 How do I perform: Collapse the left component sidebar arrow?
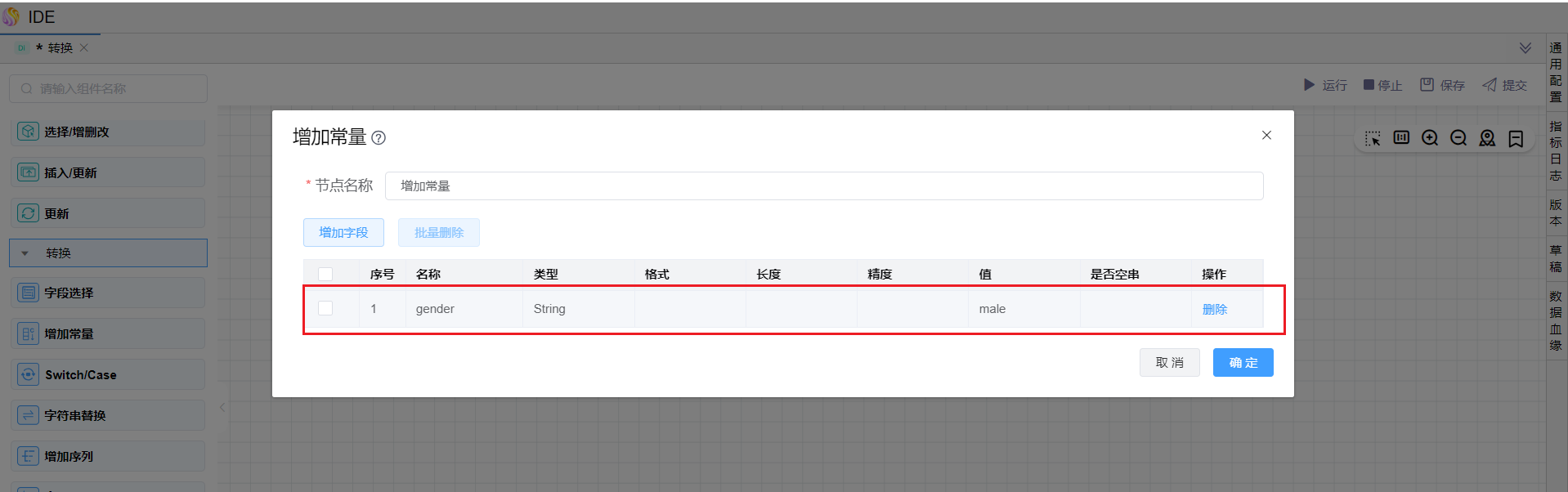pyautogui.click(x=222, y=407)
